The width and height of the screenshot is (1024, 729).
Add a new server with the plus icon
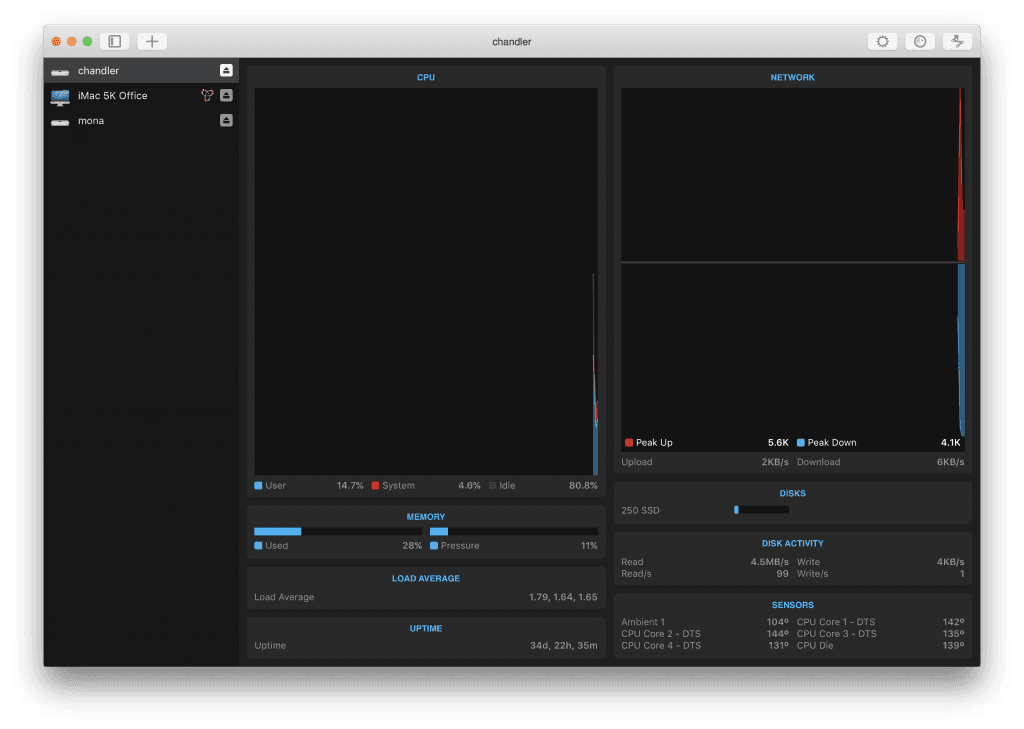click(151, 41)
